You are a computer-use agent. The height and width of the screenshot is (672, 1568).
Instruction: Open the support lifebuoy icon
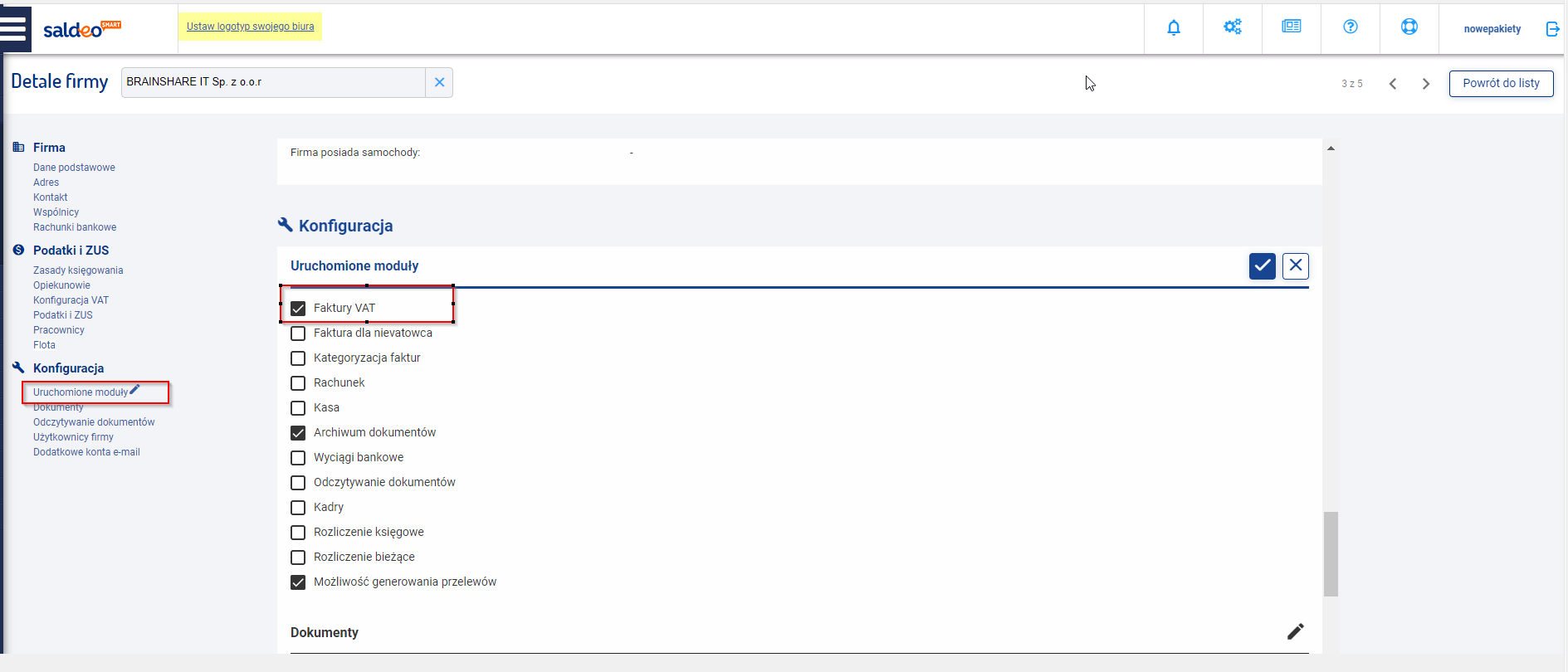click(x=1409, y=27)
